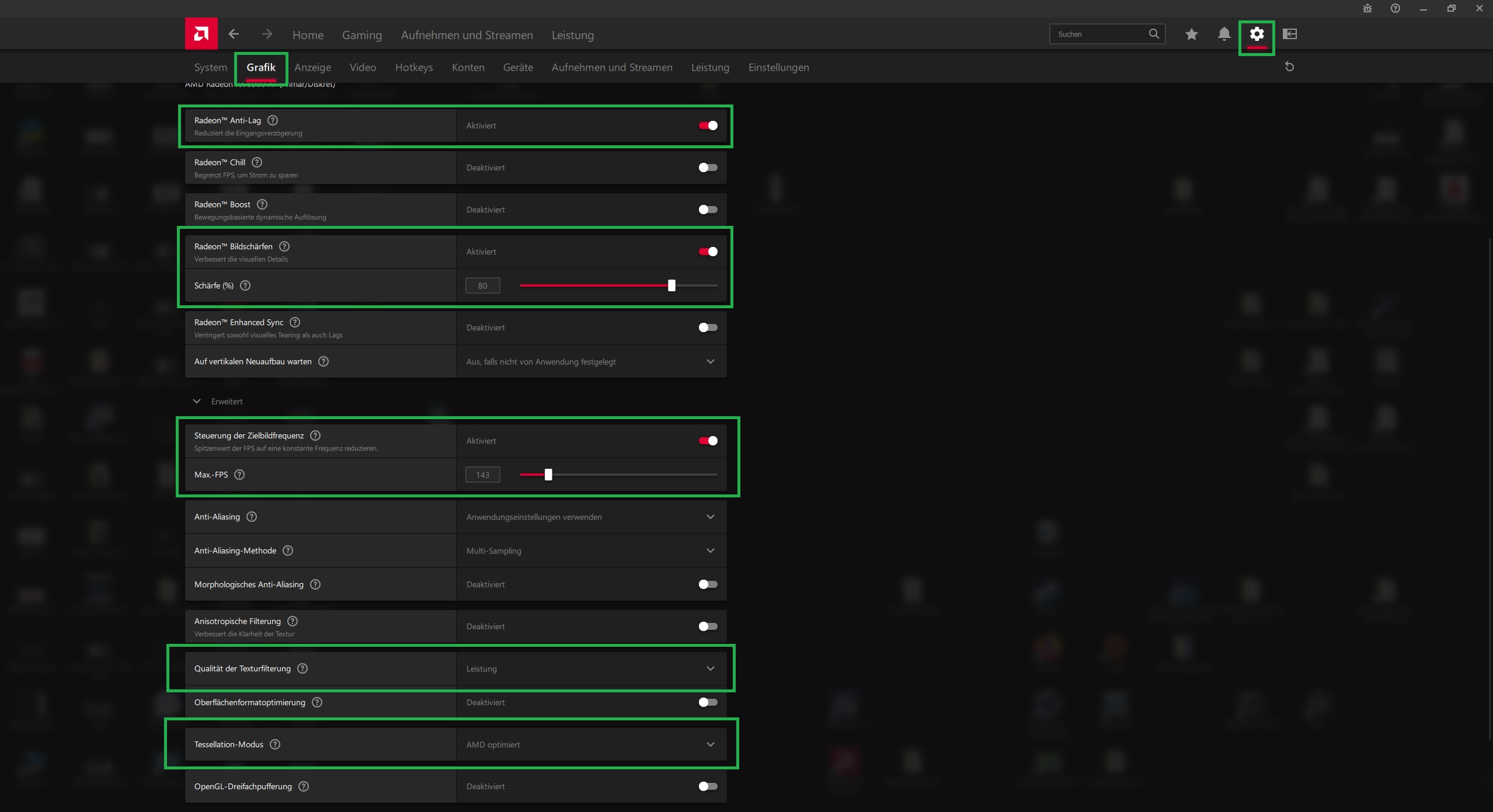
Task: Open help icon next to Radeon Anti-Lag
Action: (273, 120)
